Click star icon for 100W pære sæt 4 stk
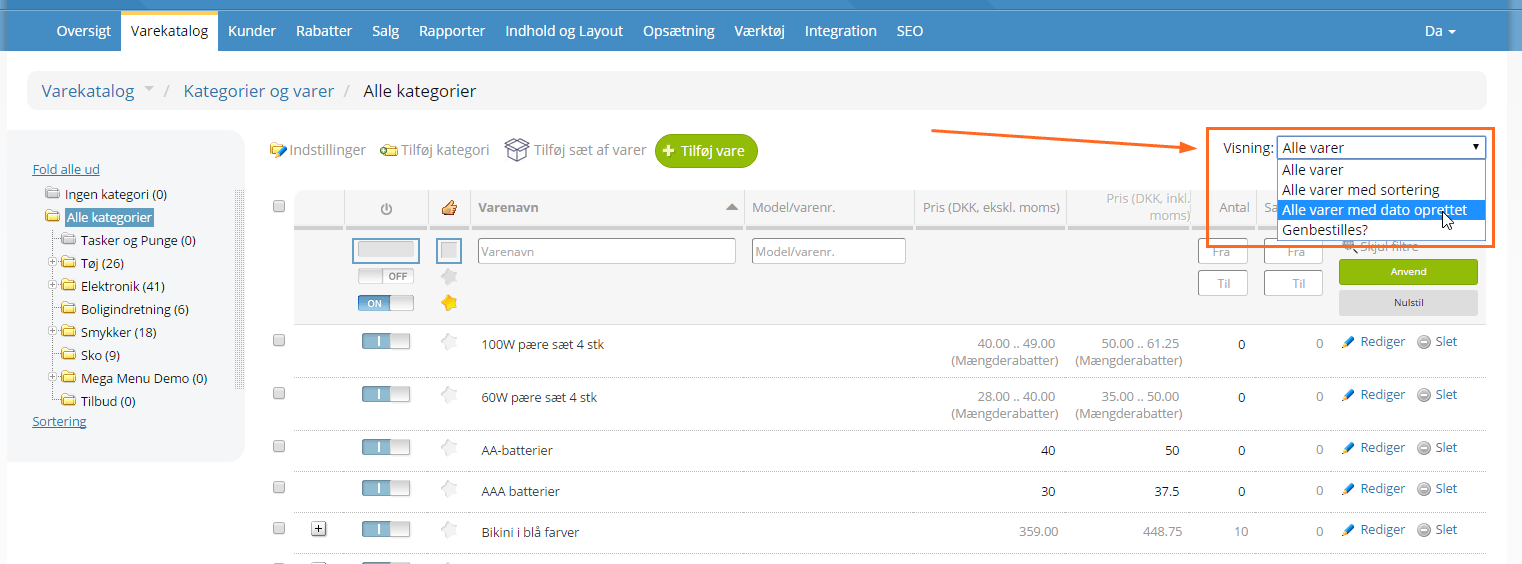The width and height of the screenshot is (1522, 564). [x=449, y=342]
